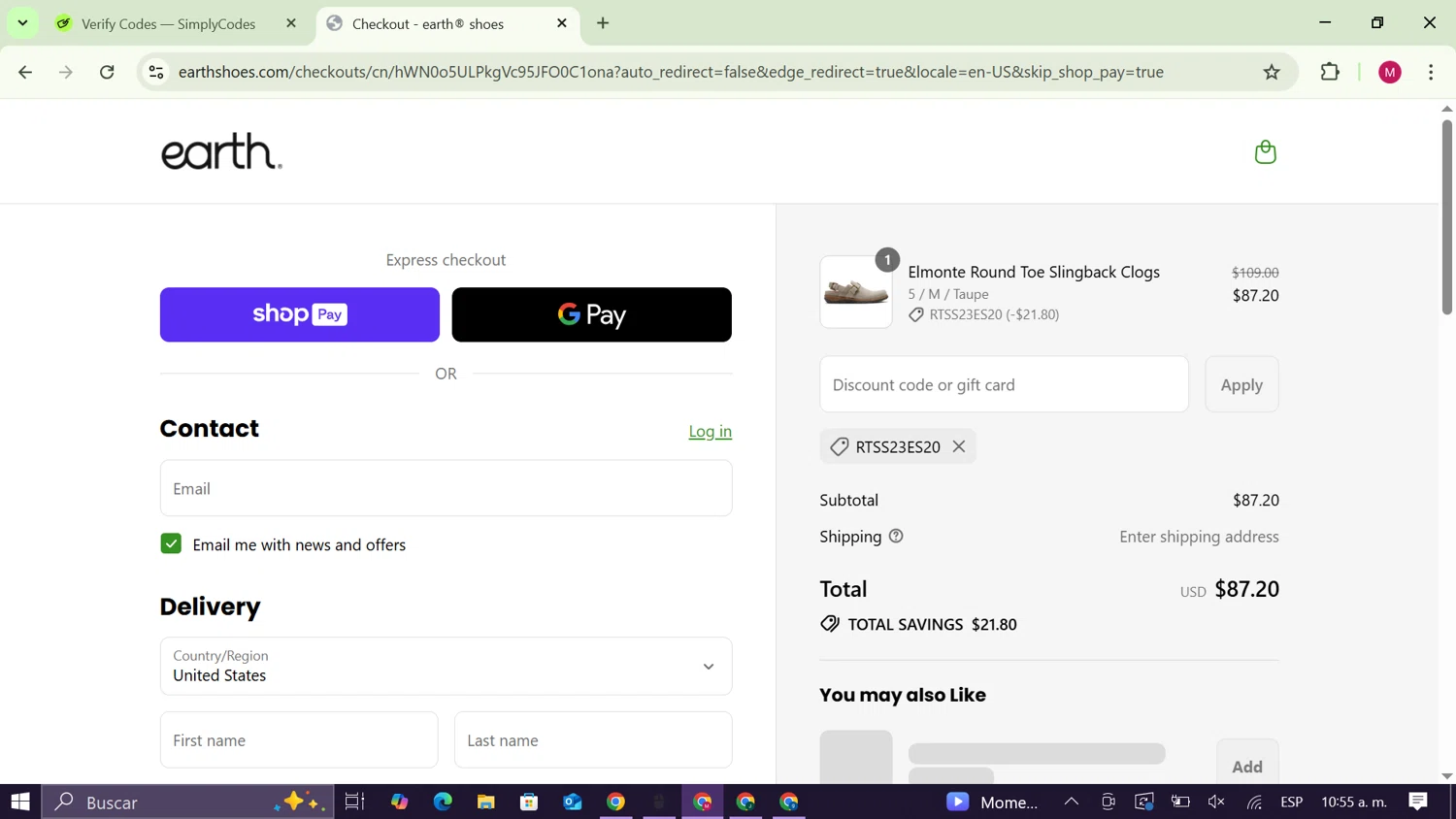This screenshot has height=819, width=1456.
Task: Open Copilot from the taskbar
Action: coord(399,802)
